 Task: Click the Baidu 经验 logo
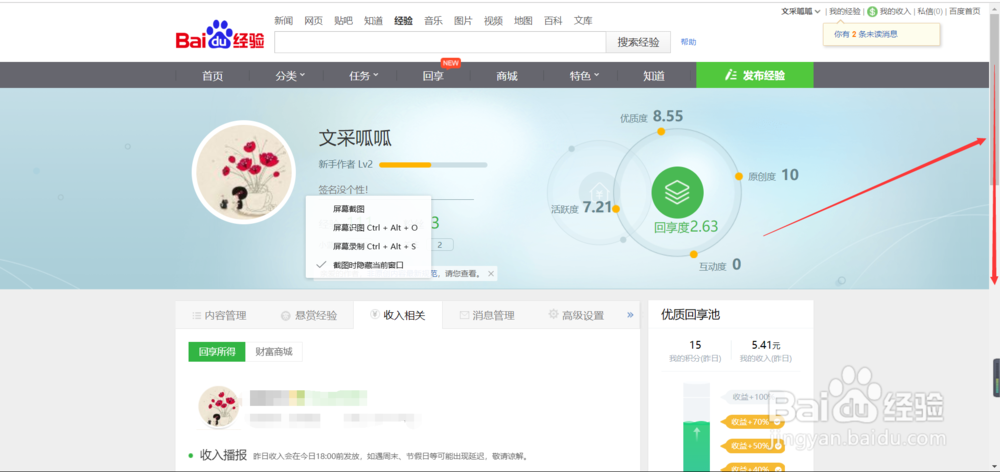click(x=220, y=37)
